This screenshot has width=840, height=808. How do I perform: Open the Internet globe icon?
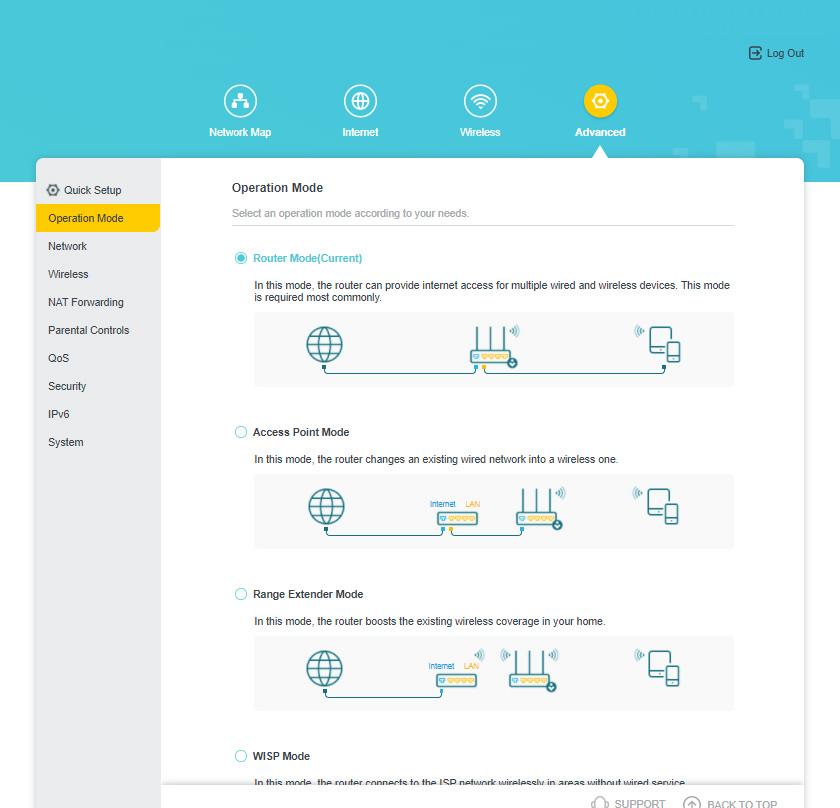360,101
